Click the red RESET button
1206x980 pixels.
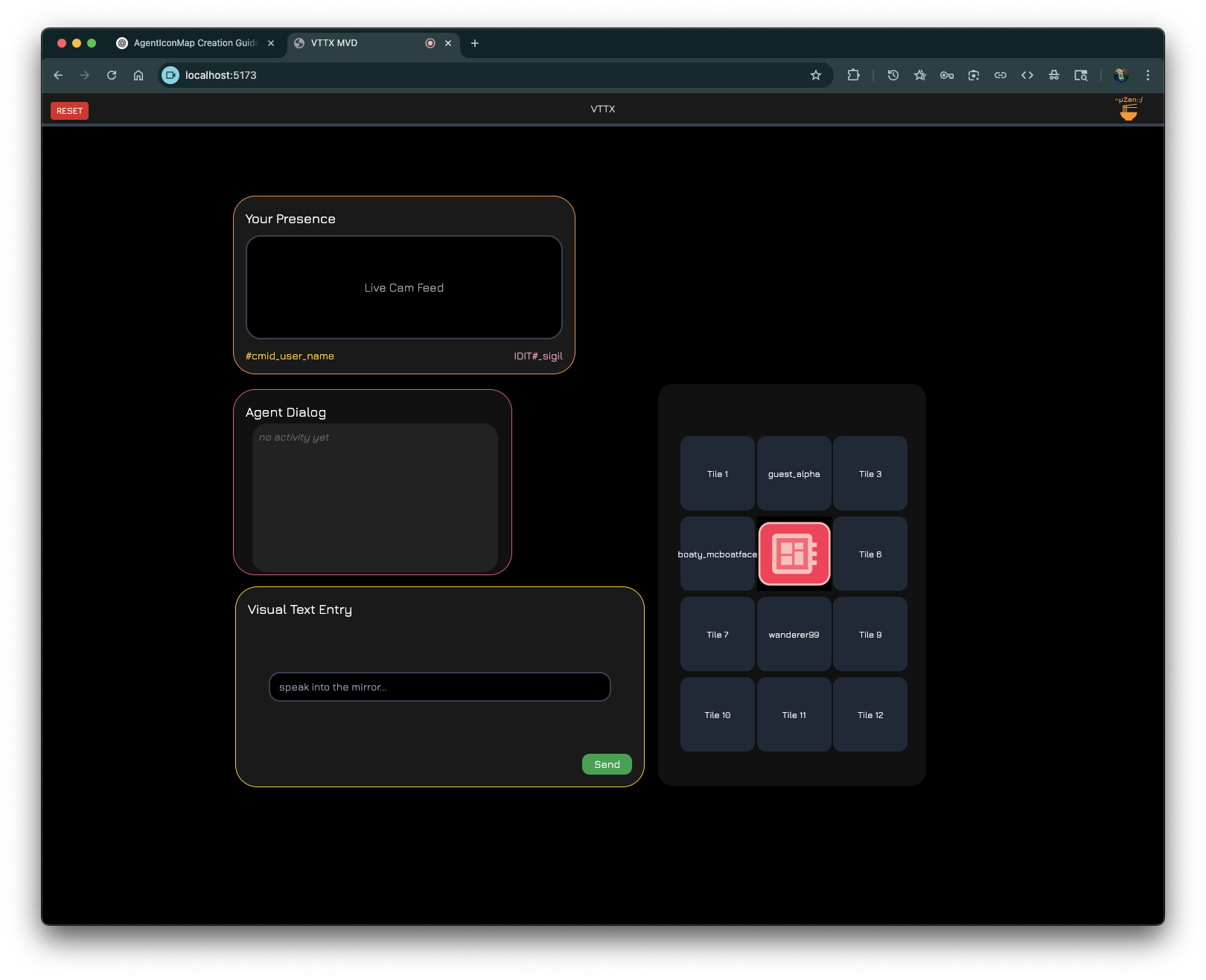tap(69, 111)
